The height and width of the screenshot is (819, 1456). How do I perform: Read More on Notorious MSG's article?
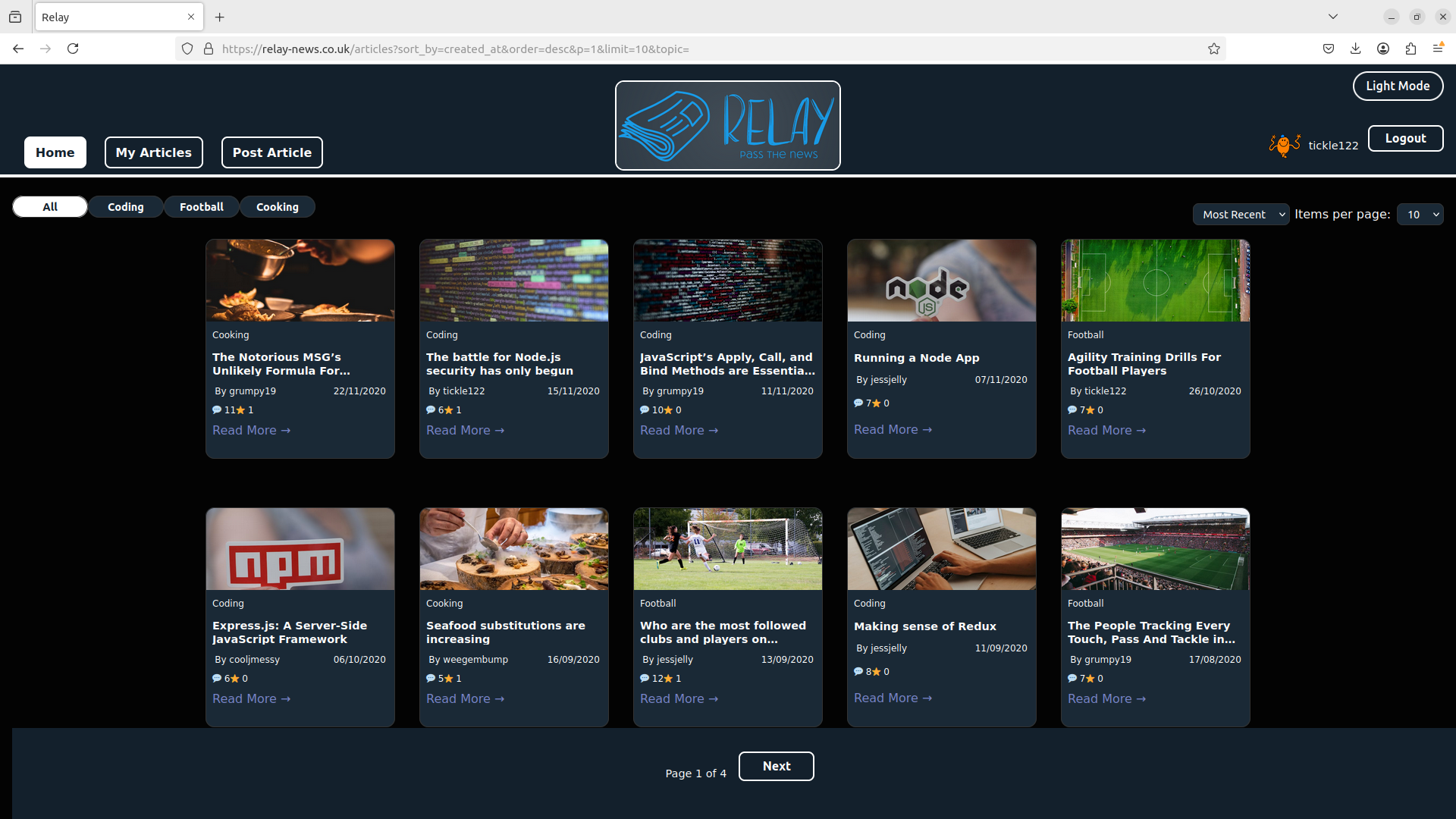click(251, 430)
